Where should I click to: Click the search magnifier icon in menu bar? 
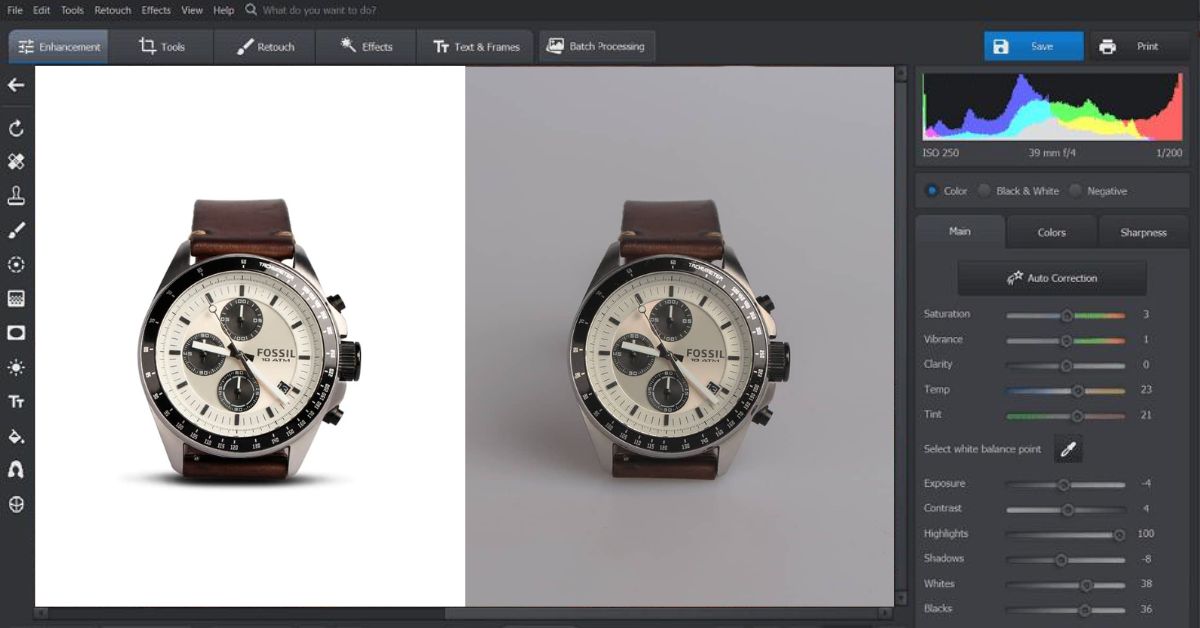(x=250, y=10)
